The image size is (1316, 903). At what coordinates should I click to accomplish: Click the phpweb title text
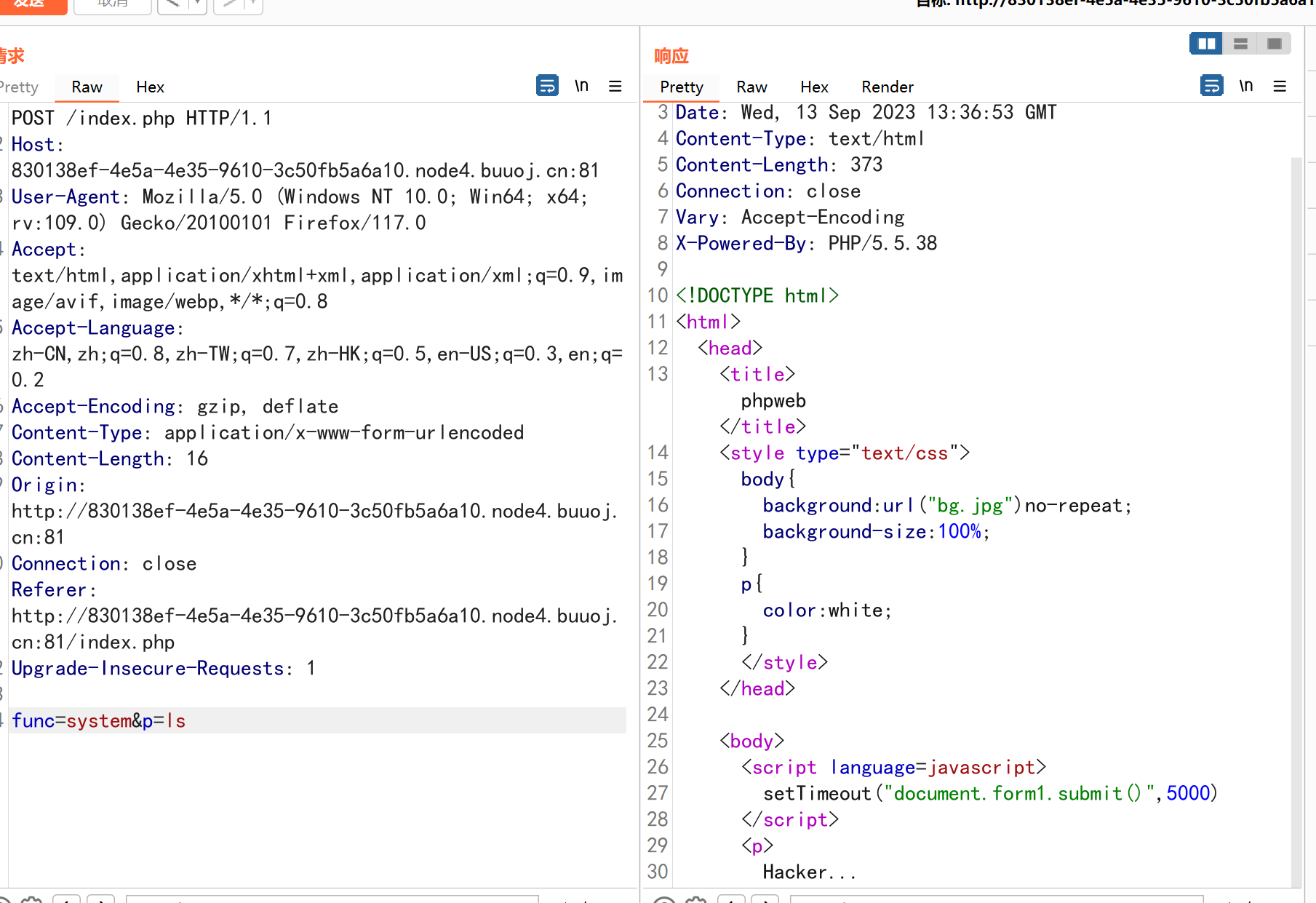point(773,401)
